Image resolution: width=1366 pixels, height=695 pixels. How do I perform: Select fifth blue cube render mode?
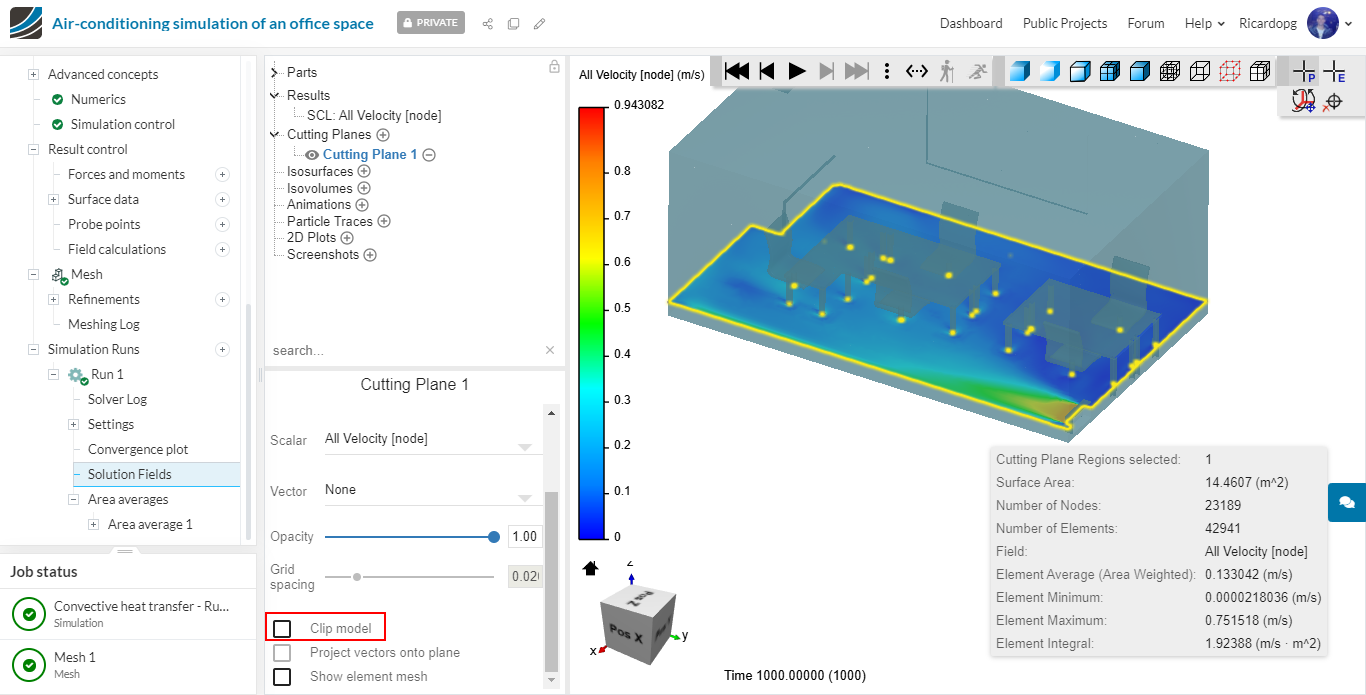coord(1139,71)
